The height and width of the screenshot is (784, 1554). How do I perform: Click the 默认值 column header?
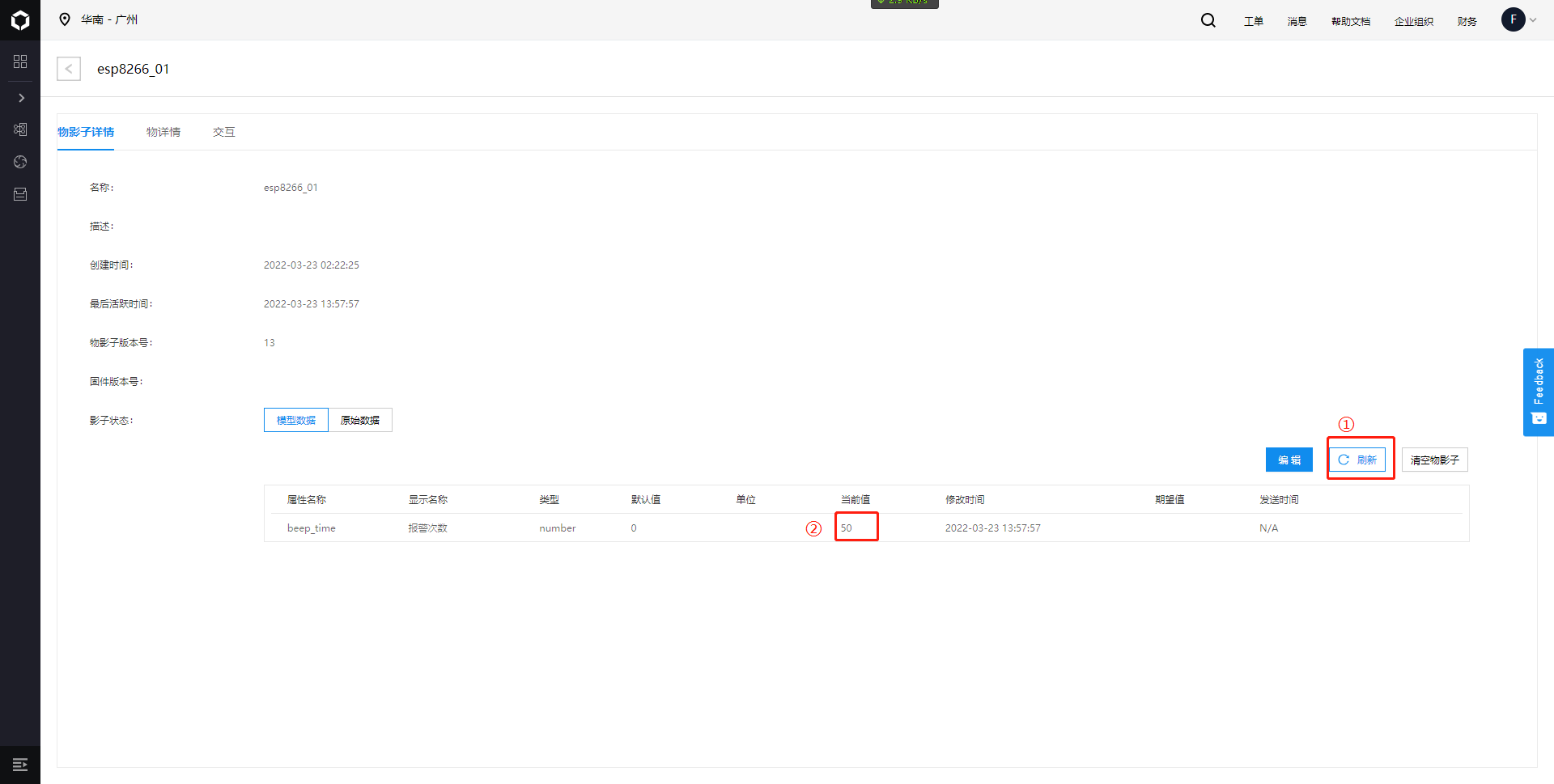point(646,500)
